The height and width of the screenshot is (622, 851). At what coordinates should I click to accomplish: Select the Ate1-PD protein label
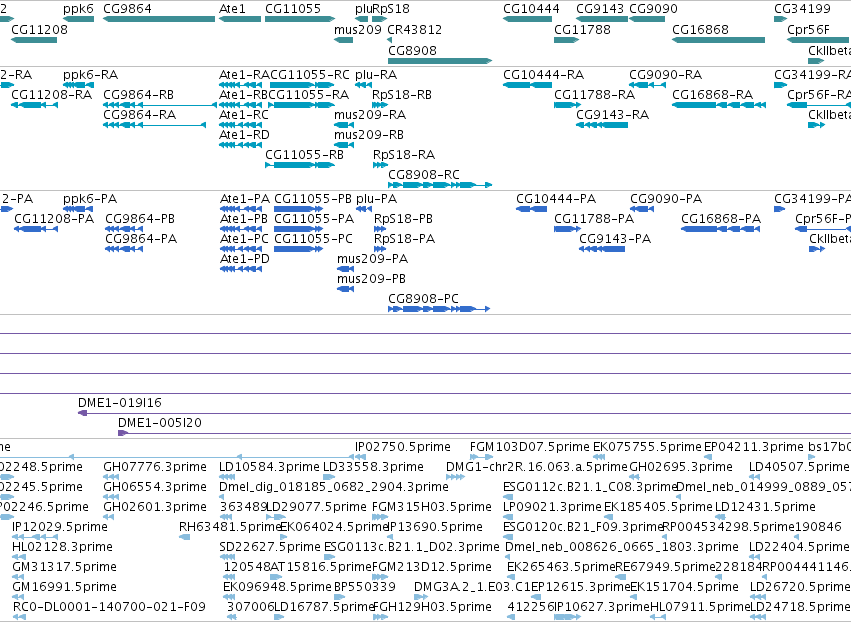point(245,259)
